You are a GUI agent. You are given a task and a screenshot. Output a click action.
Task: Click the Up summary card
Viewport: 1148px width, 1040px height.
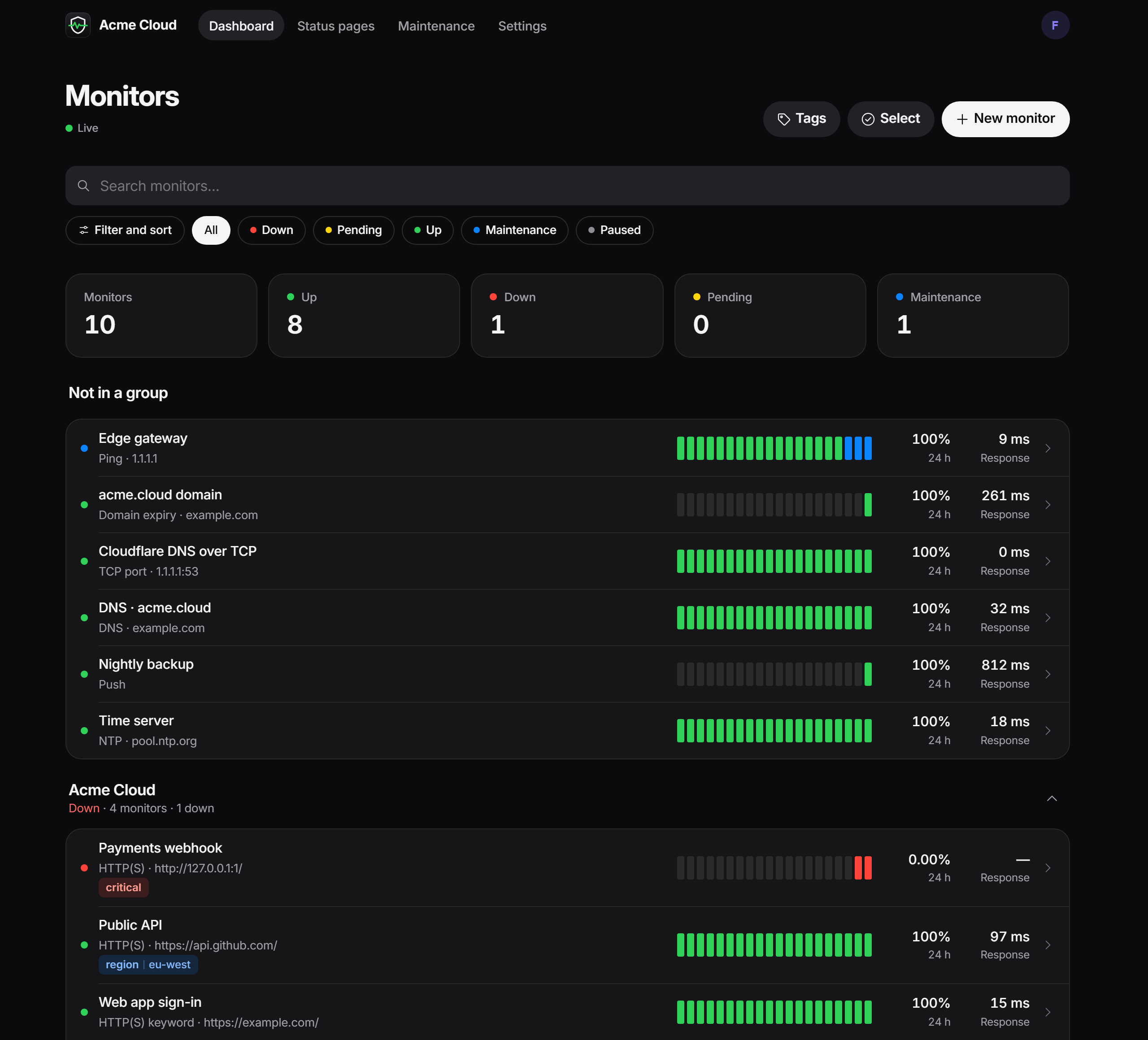[364, 315]
